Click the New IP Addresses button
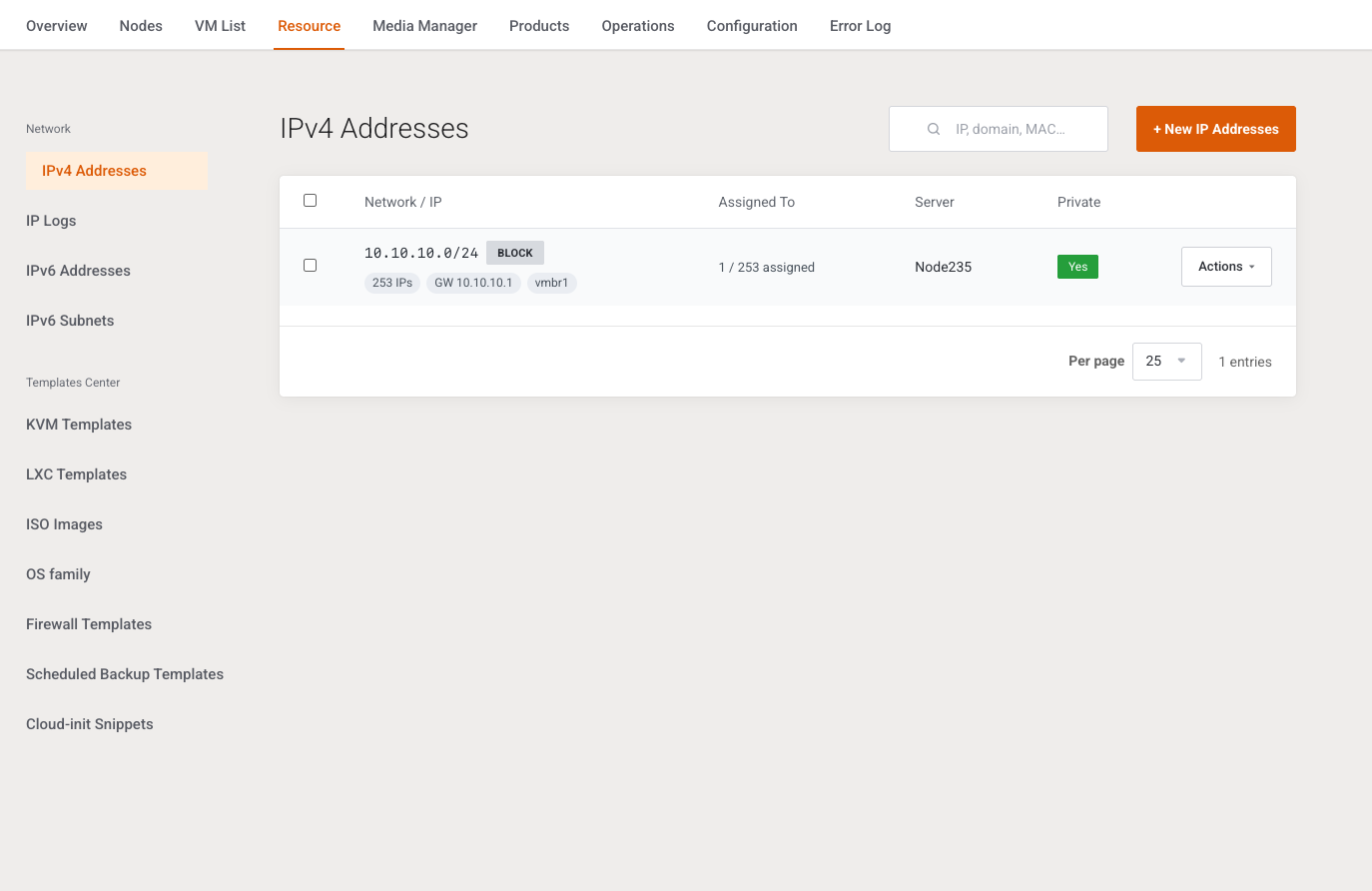 [x=1215, y=129]
